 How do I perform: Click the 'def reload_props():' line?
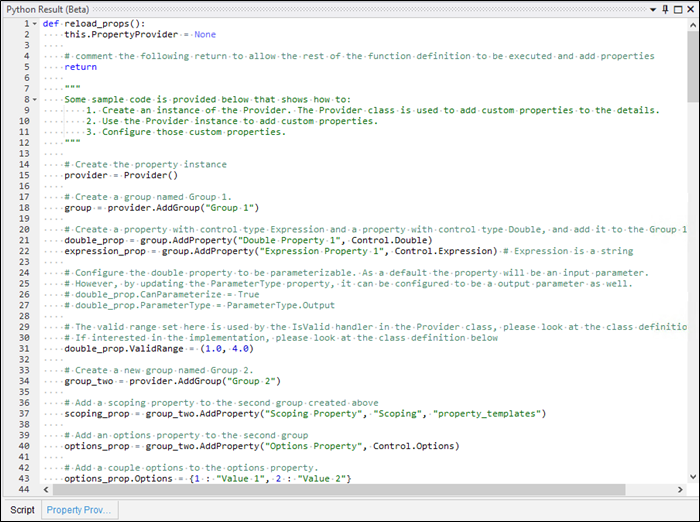(94, 24)
